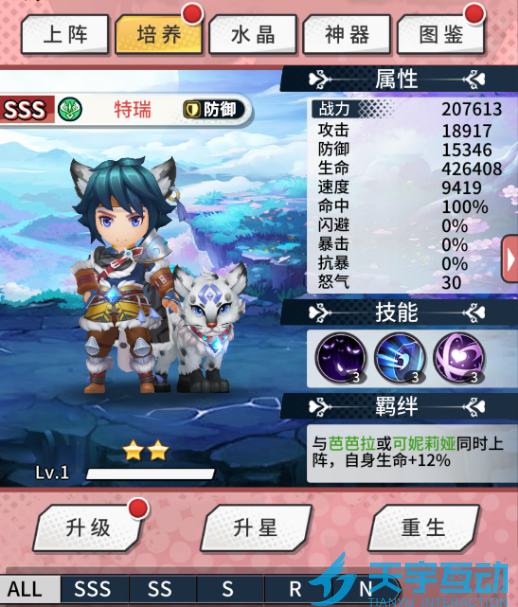Click the SSS rank badge

click(25, 110)
